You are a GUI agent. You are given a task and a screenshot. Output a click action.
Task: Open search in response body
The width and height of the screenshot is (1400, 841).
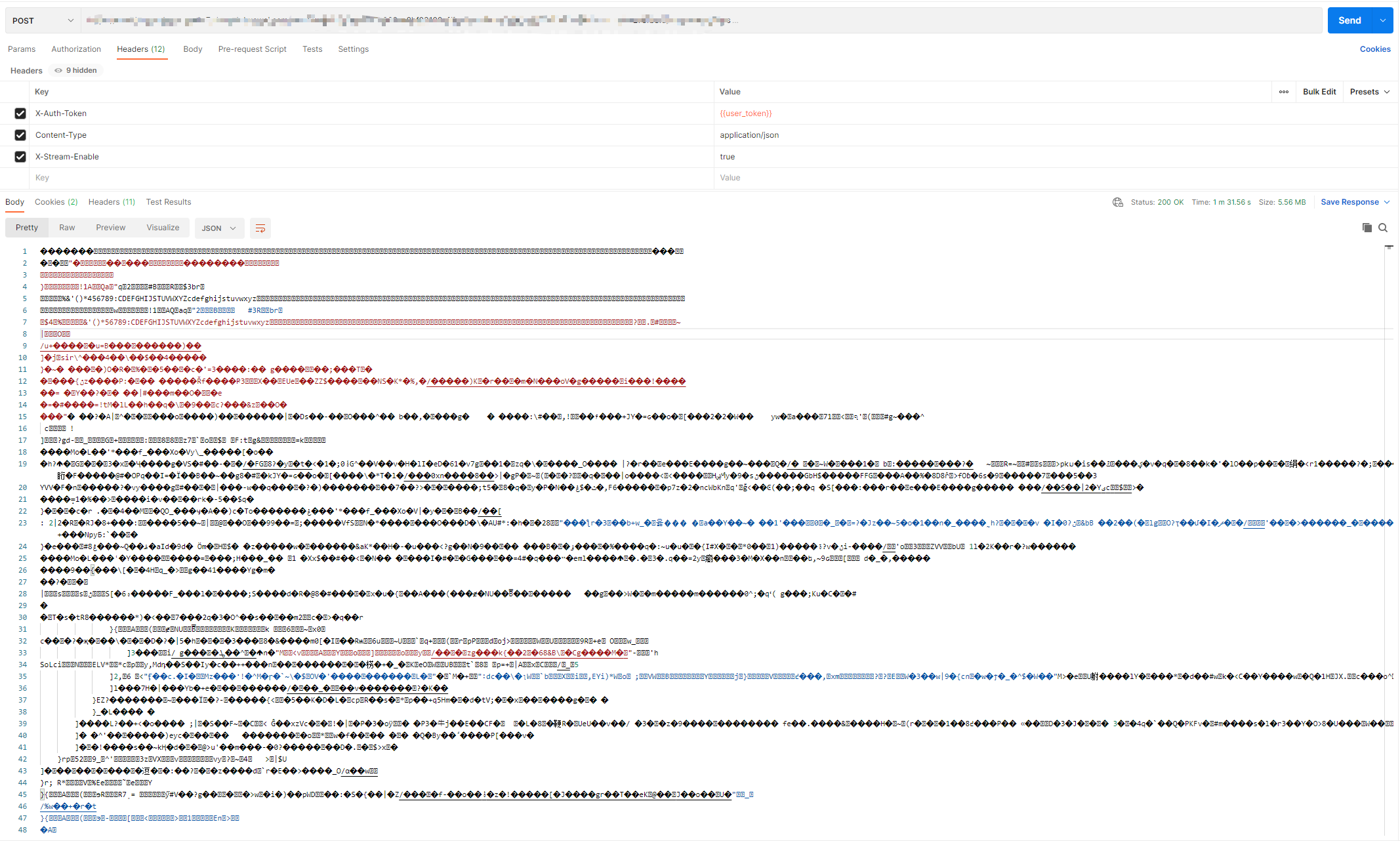(1383, 228)
